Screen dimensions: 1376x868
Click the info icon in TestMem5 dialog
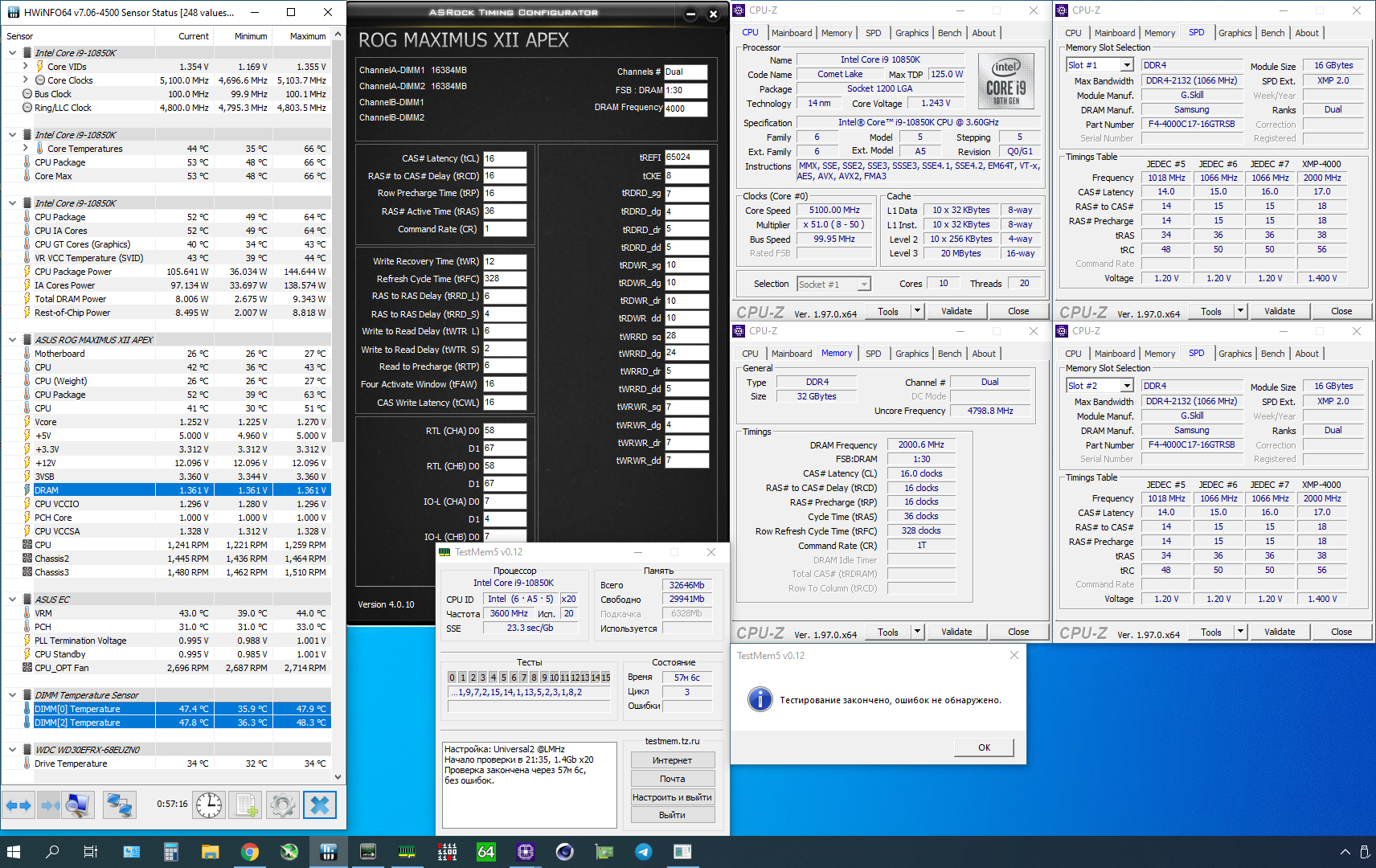tap(760, 699)
